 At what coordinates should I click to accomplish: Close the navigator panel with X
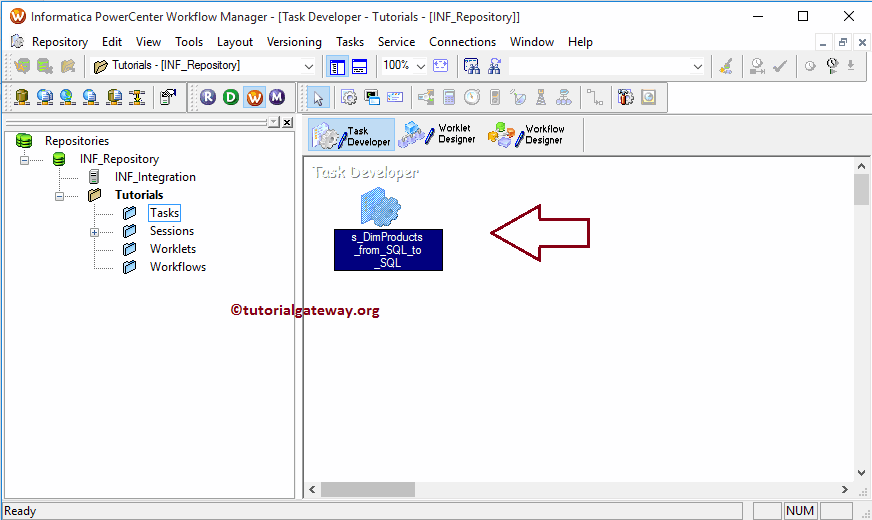coord(288,122)
